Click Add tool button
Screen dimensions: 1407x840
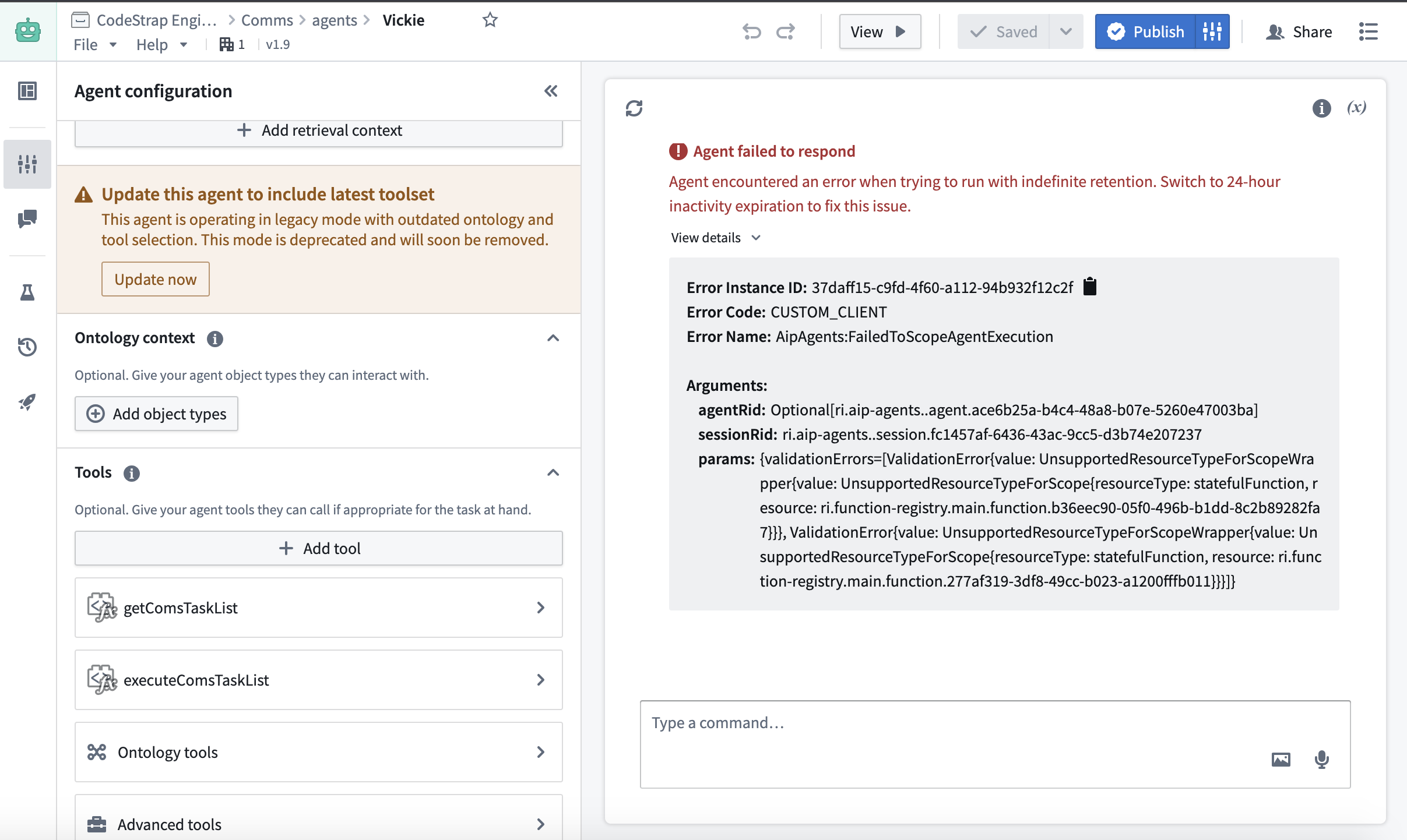[318, 548]
